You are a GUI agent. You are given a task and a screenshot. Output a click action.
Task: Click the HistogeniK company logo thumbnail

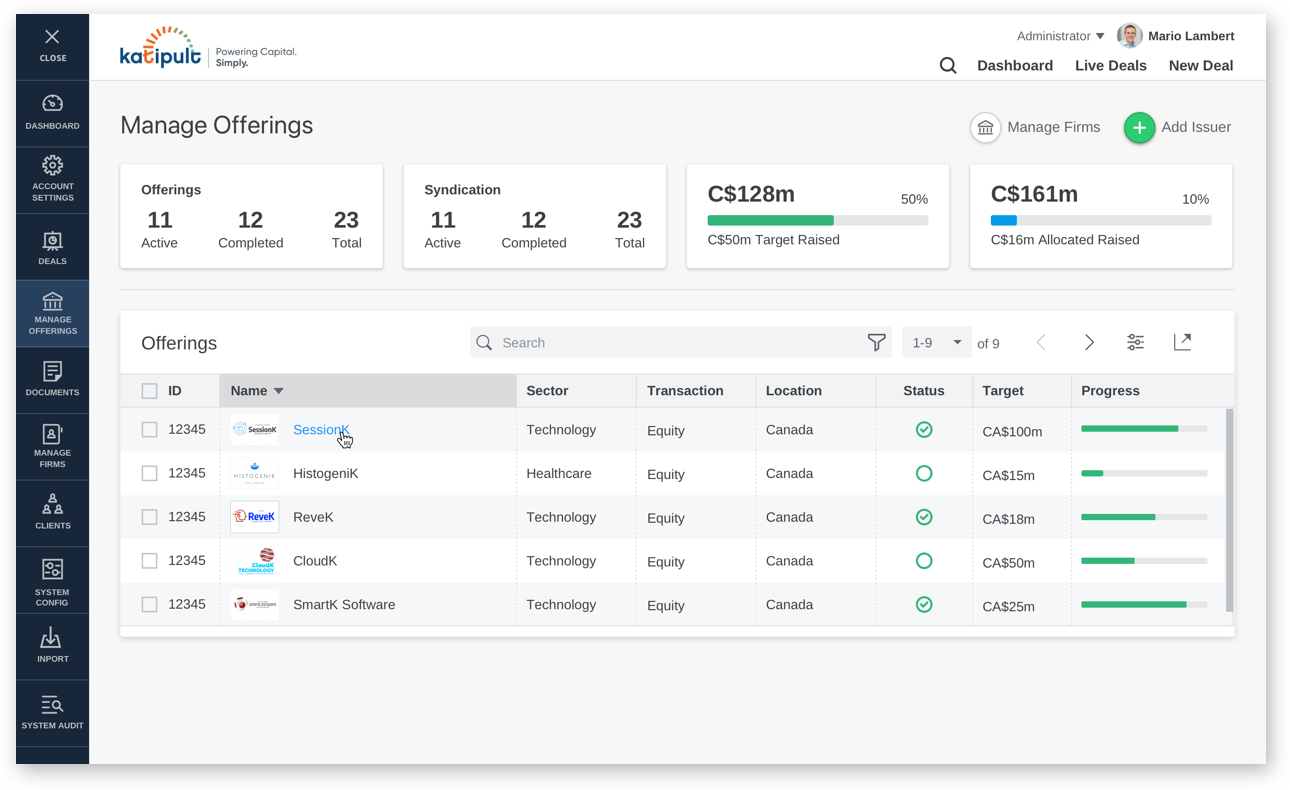tap(255, 474)
